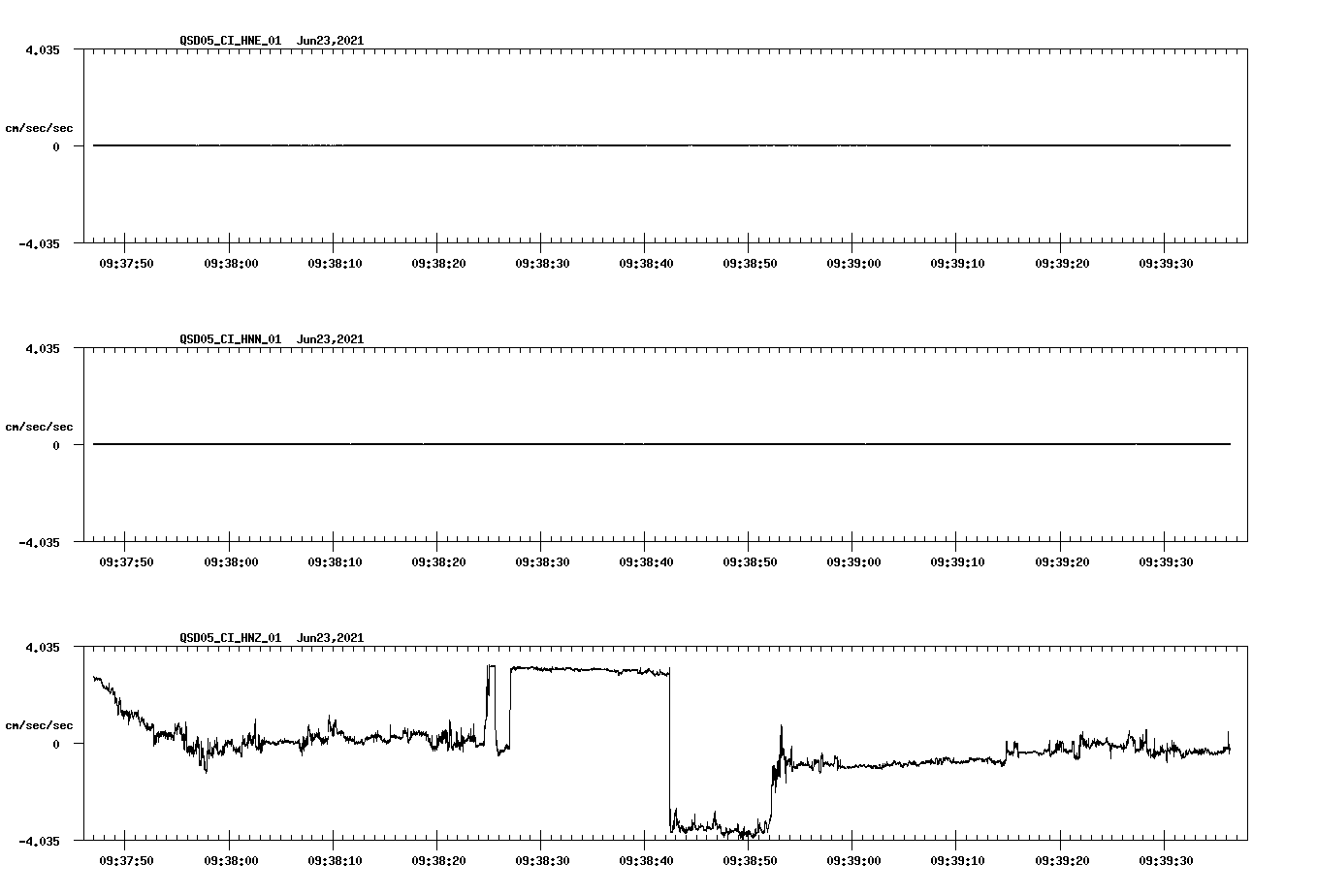Click 09:38:40 label on the HNZ axis

tap(645, 860)
